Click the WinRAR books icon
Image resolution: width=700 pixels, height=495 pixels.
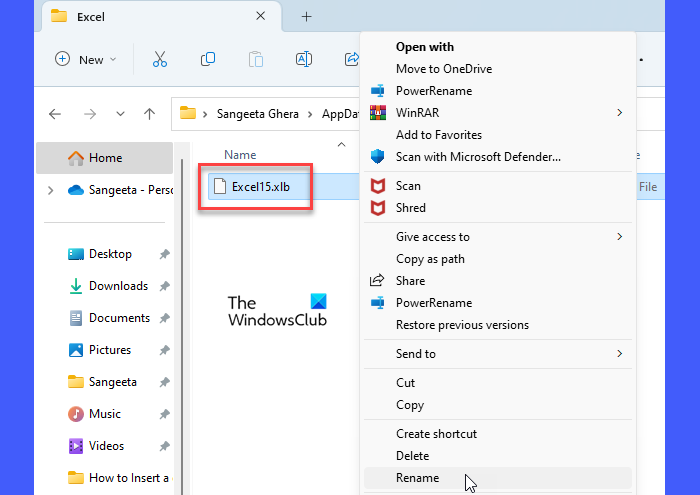[378, 112]
